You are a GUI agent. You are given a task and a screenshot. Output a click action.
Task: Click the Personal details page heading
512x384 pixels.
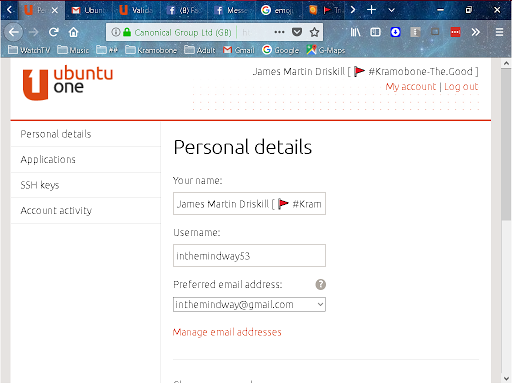pyautogui.click(x=243, y=147)
